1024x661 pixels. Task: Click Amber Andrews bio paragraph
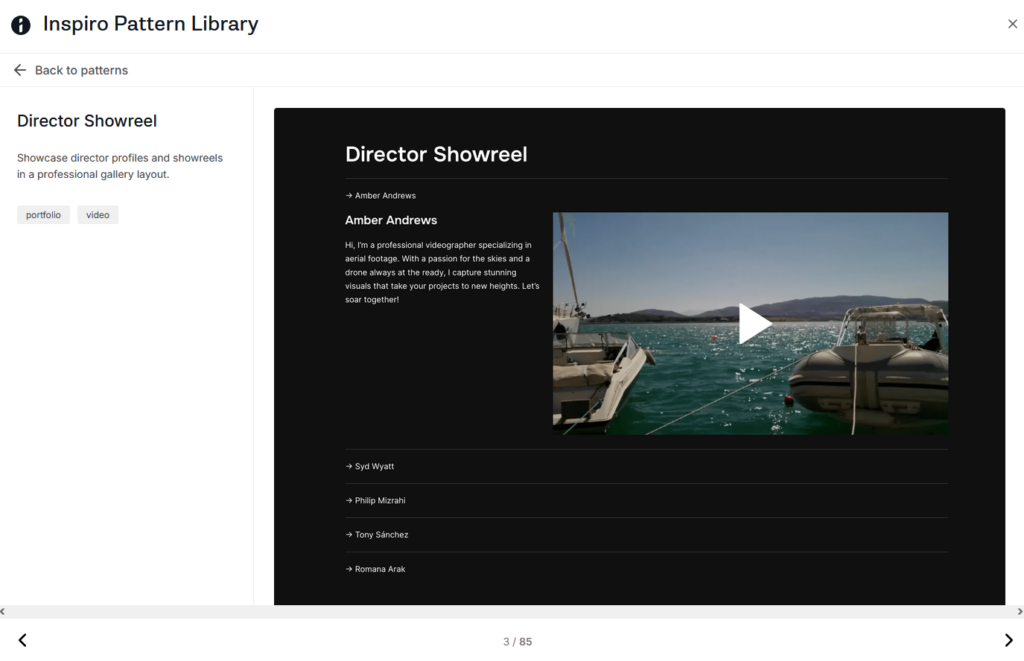tap(442, 272)
